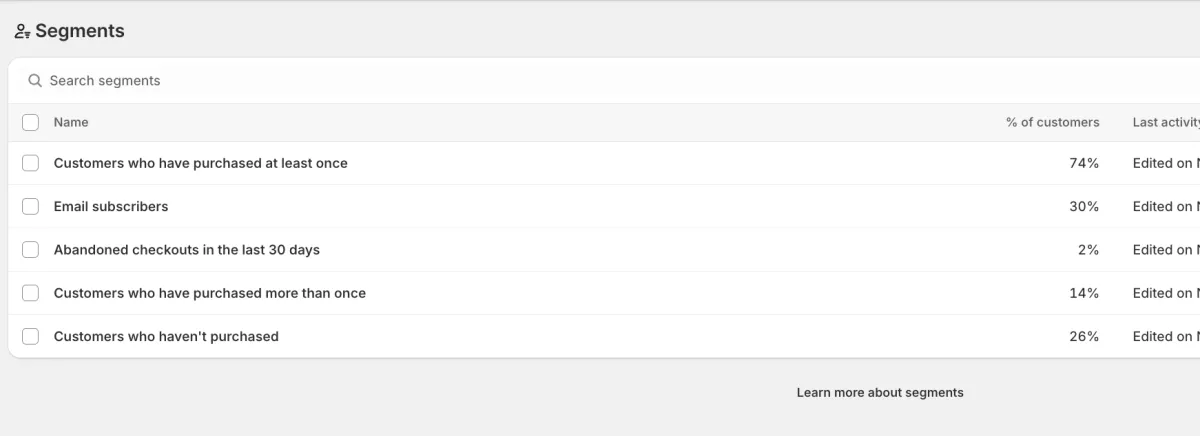Click the Last activity column header
Image resolution: width=1200 pixels, height=436 pixels.
pyautogui.click(x=1166, y=123)
